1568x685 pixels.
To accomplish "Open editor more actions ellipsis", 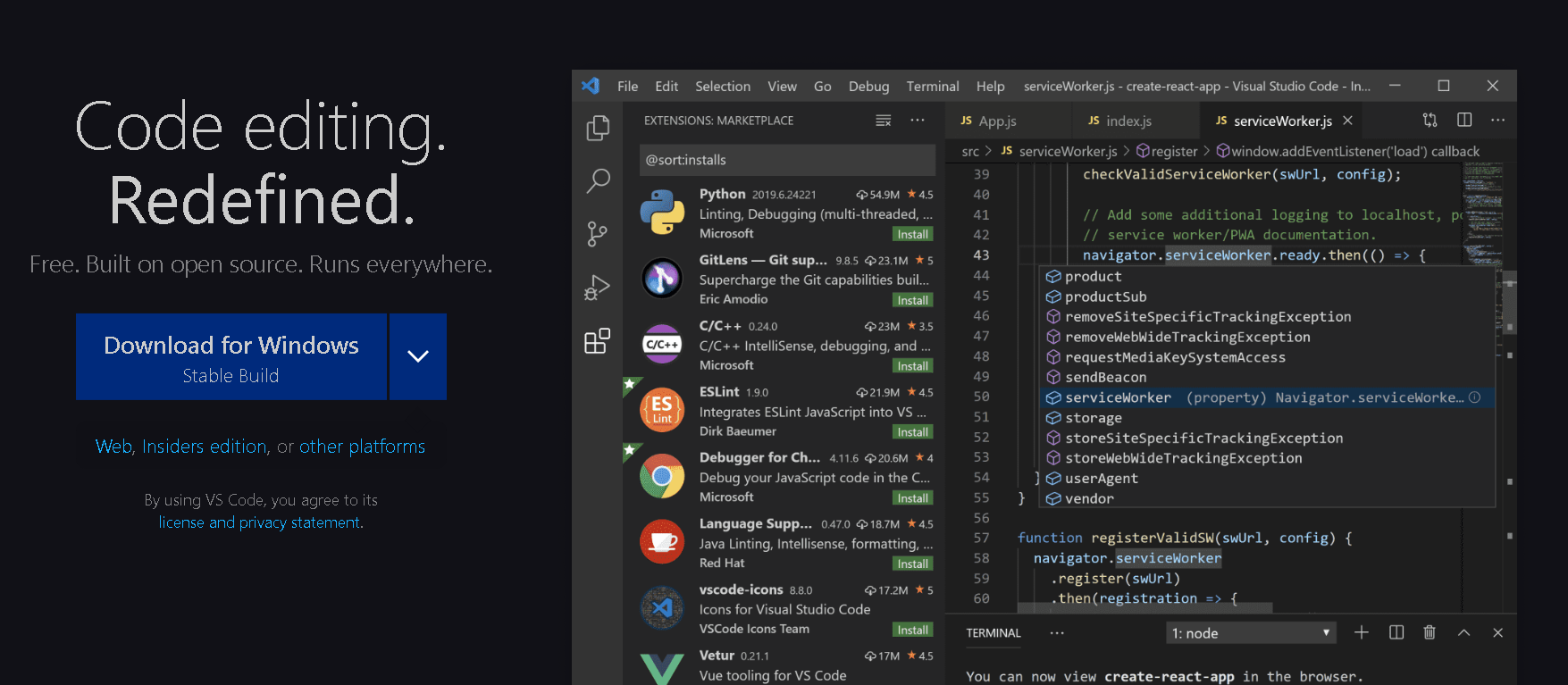I will coord(1498,120).
